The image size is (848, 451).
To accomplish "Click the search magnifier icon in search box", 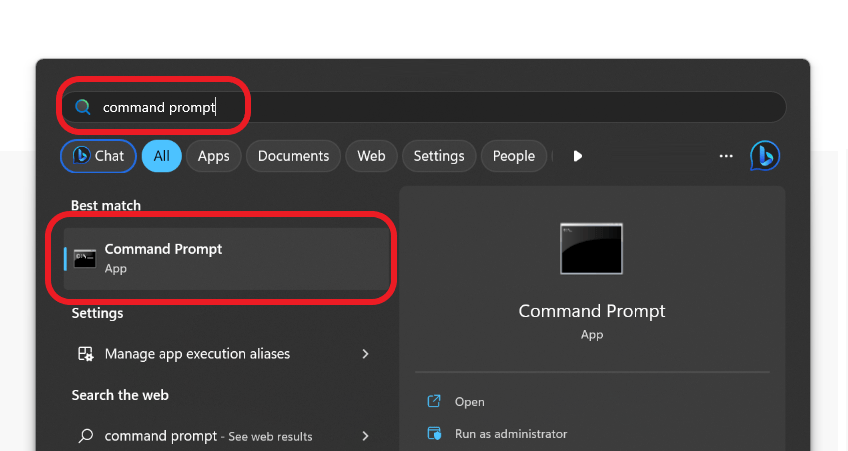I will [83, 107].
